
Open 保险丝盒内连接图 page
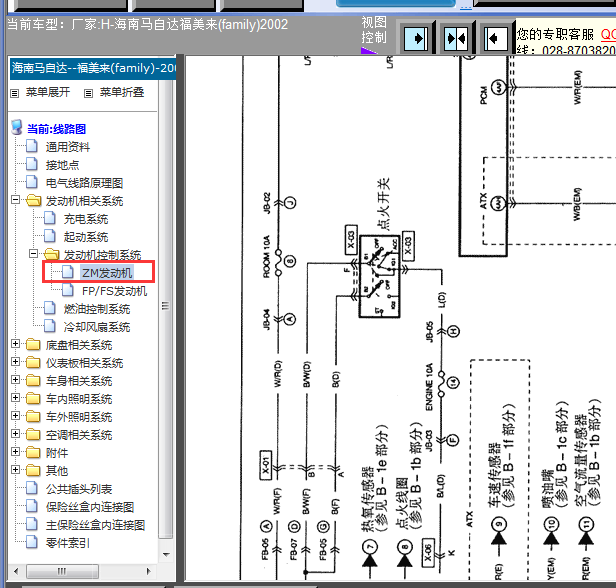(90, 507)
